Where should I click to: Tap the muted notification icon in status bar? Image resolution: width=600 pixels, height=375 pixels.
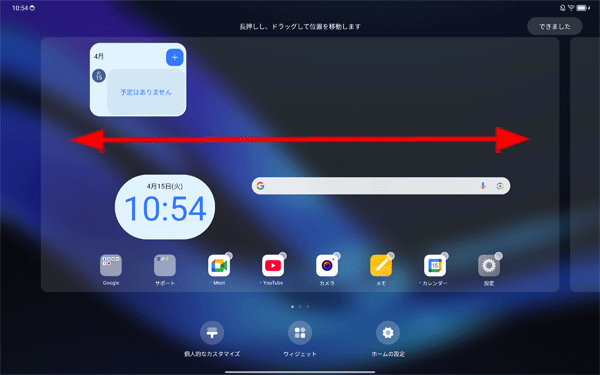coord(562,8)
